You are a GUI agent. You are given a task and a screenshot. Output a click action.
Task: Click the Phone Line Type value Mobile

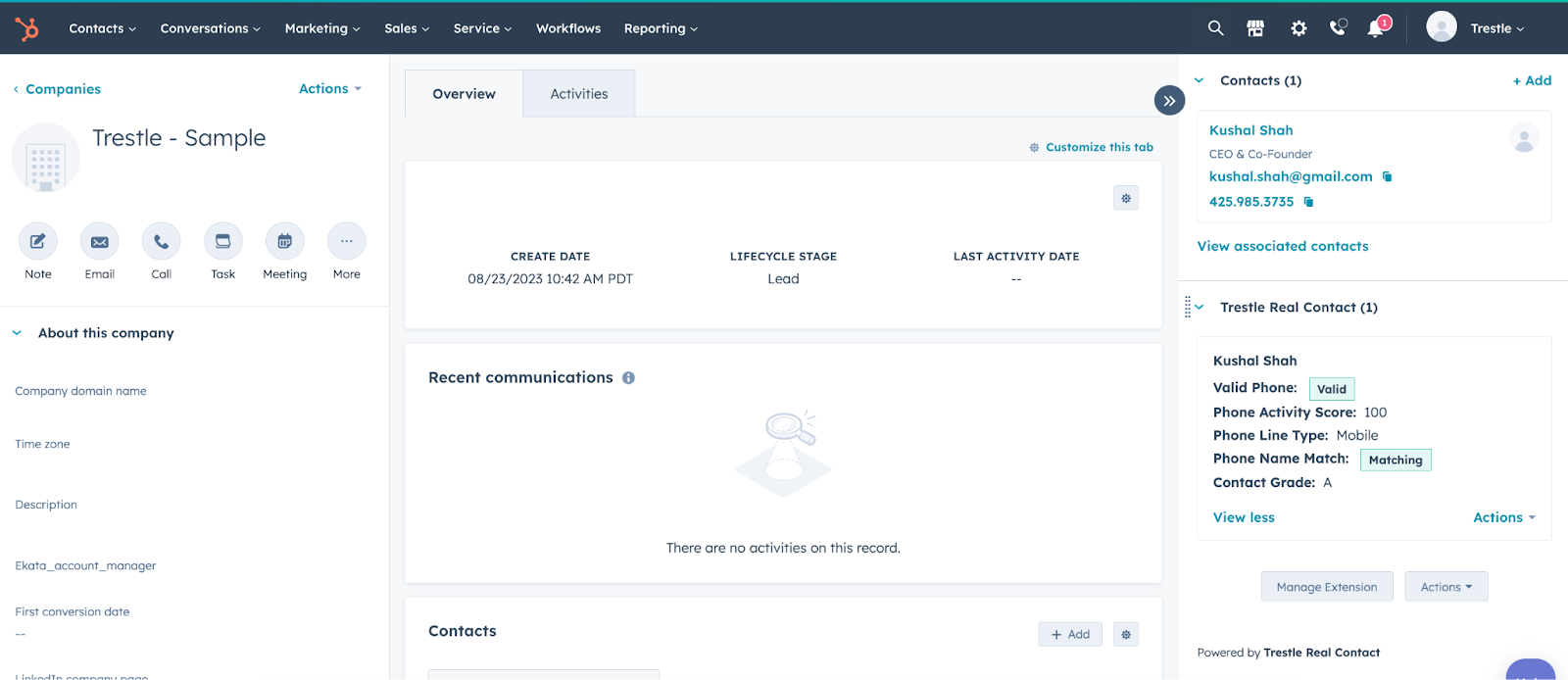[1357, 436]
